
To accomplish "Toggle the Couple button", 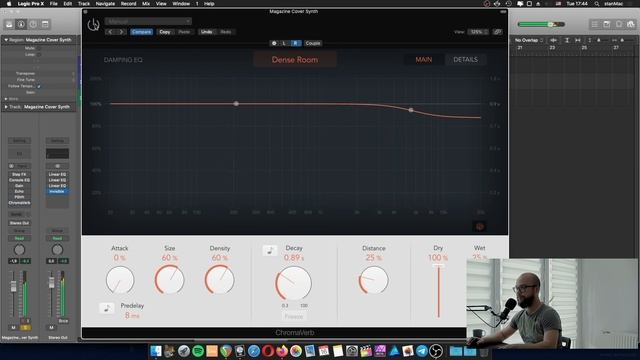I will 313,43.
